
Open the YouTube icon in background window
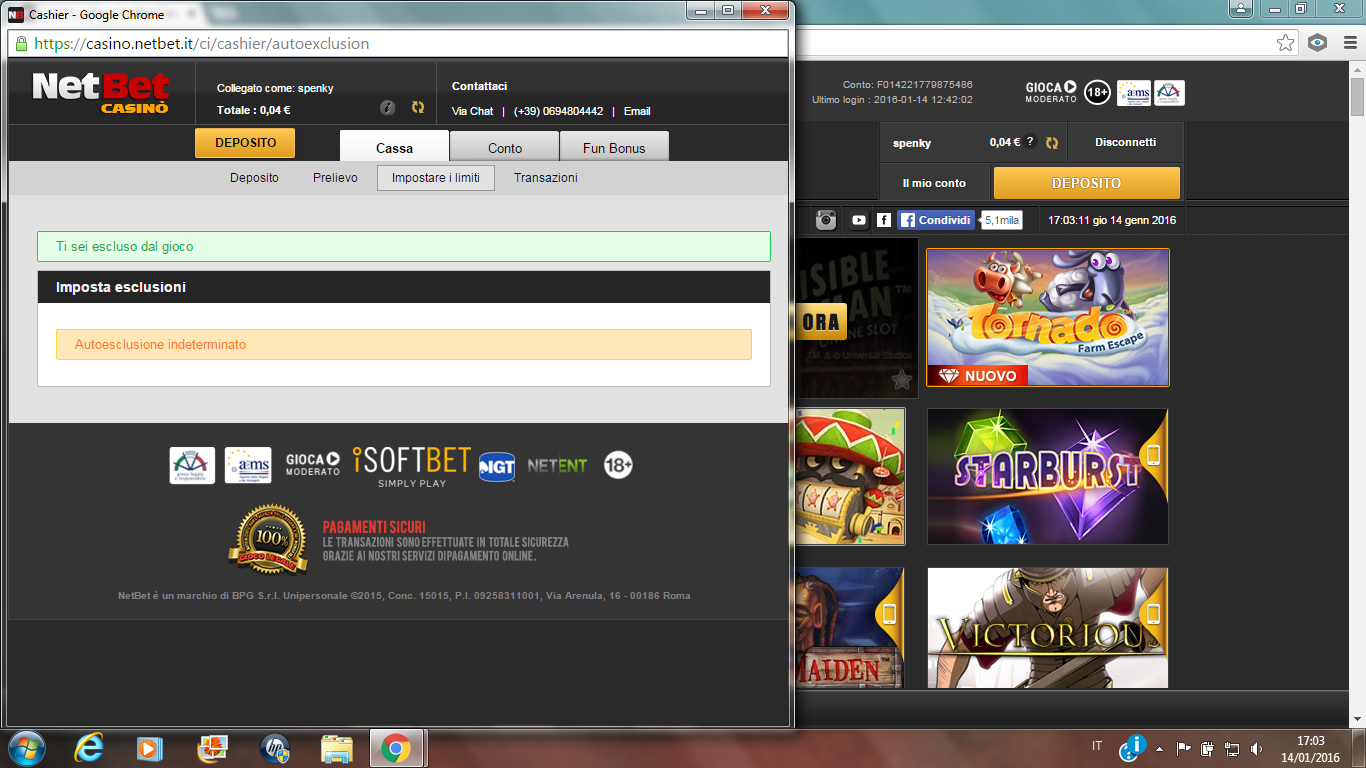coord(859,220)
